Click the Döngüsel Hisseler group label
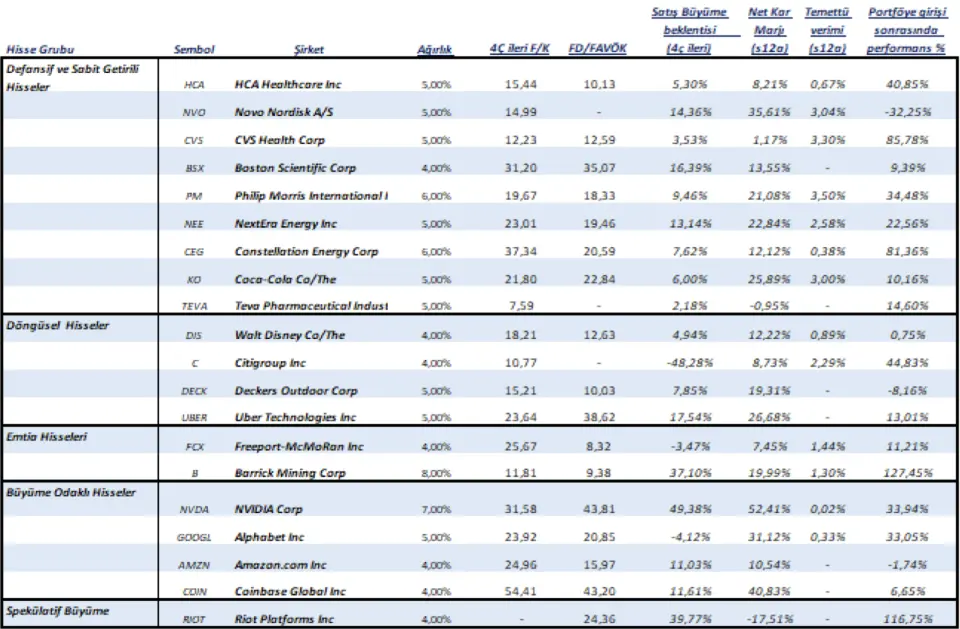The image size is (960, 629). coord(58,326)
